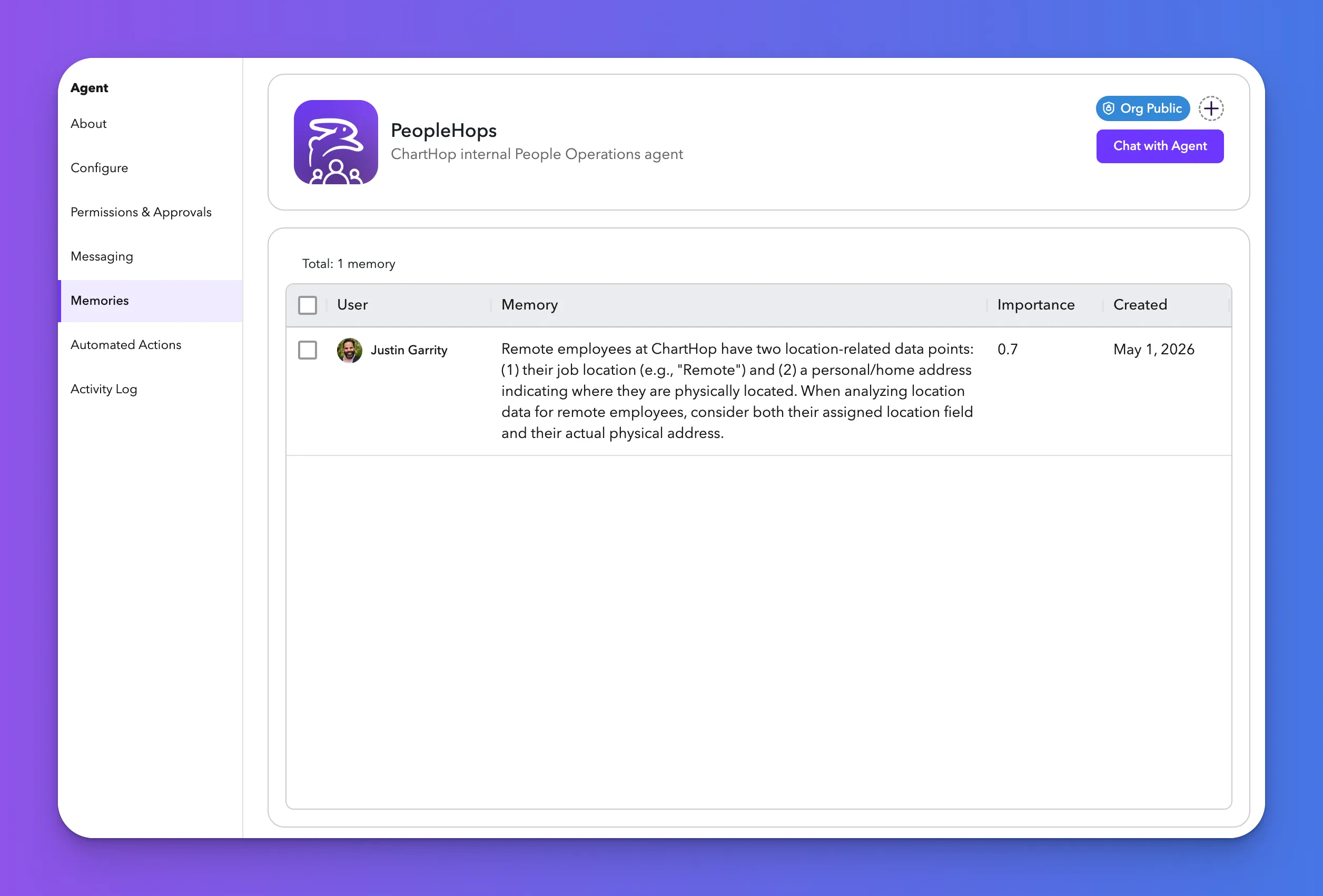Screen dimensions: 1323x896
Task: Click the Agent sidebar heading
Action: pos(89,87)
